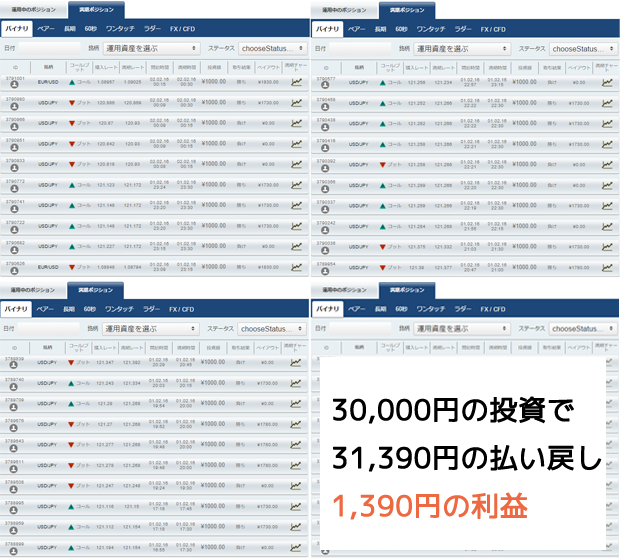The image size is (620, 560).
Task: Click user icon under ID 3788959
Action: [13, 530]
